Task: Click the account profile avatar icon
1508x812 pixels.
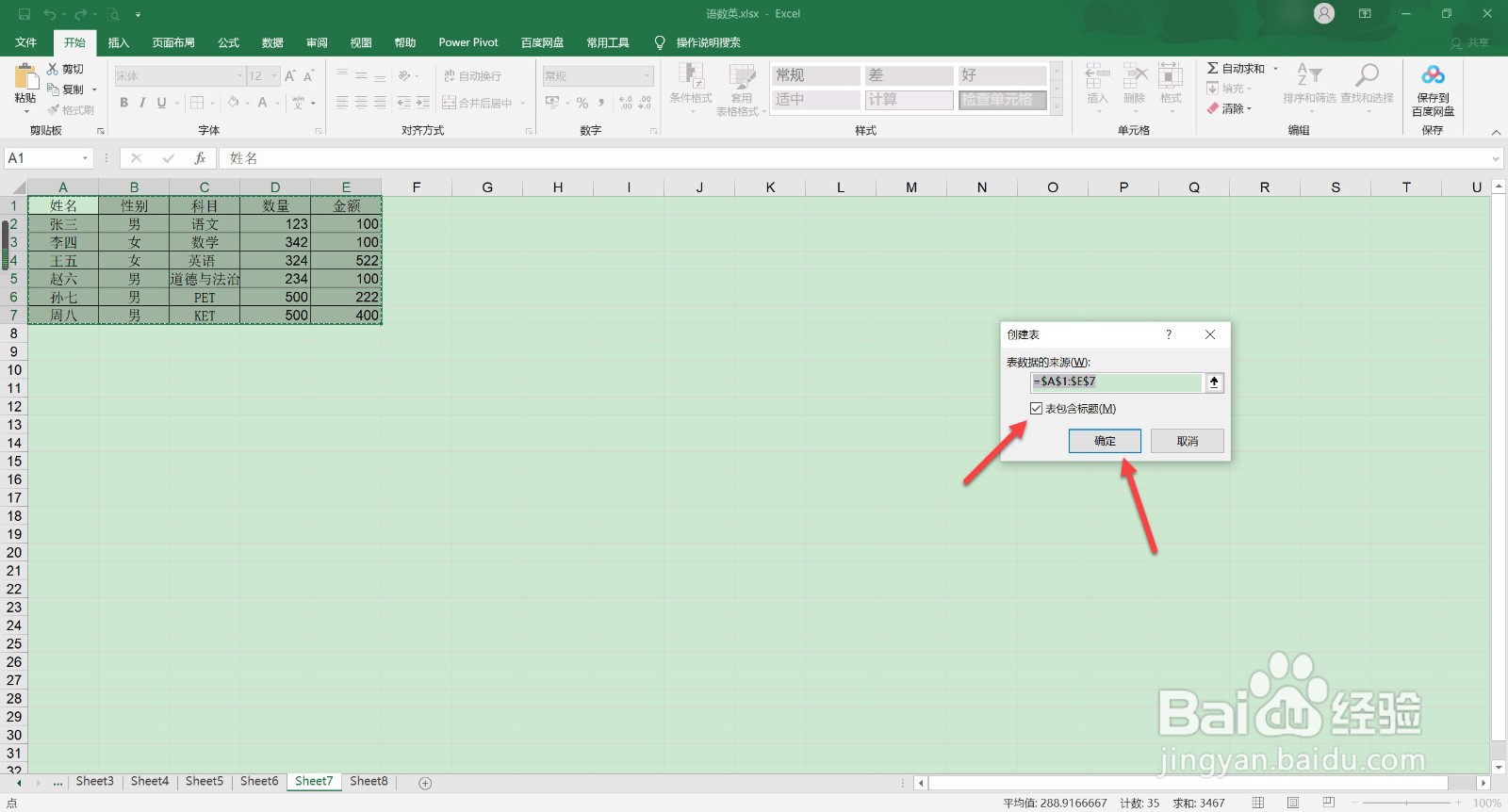Action: tap(1324, 14)
